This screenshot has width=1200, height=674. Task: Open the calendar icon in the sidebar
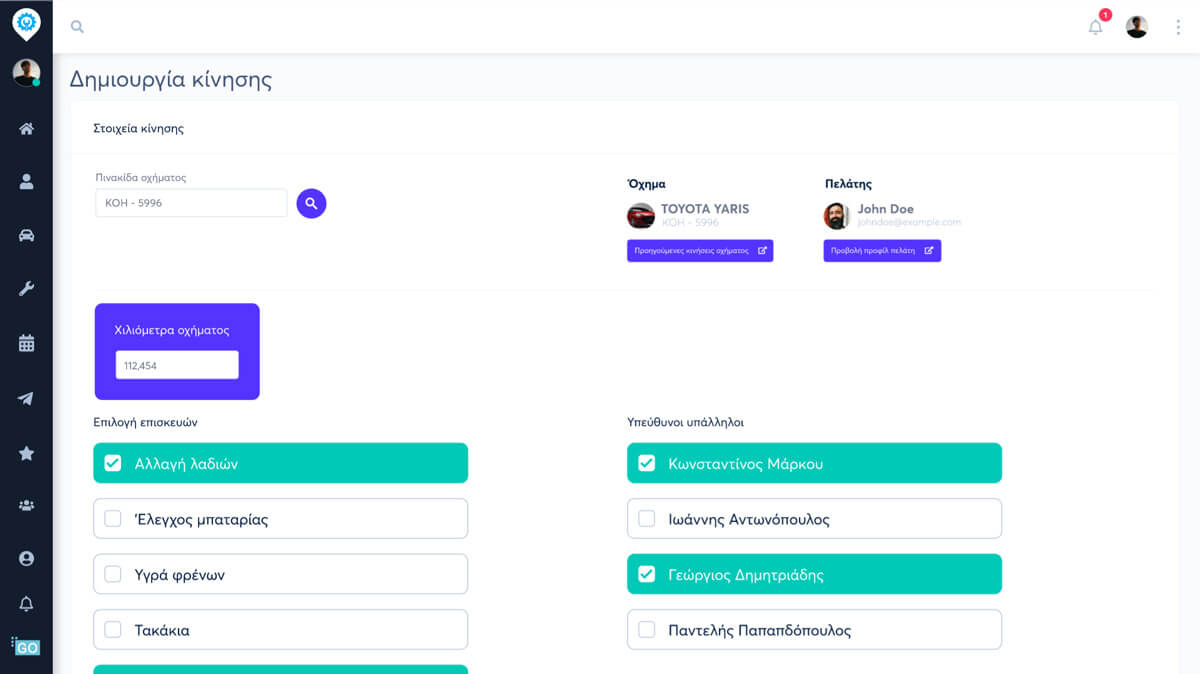pyautogui.click(x=26, y=341)
